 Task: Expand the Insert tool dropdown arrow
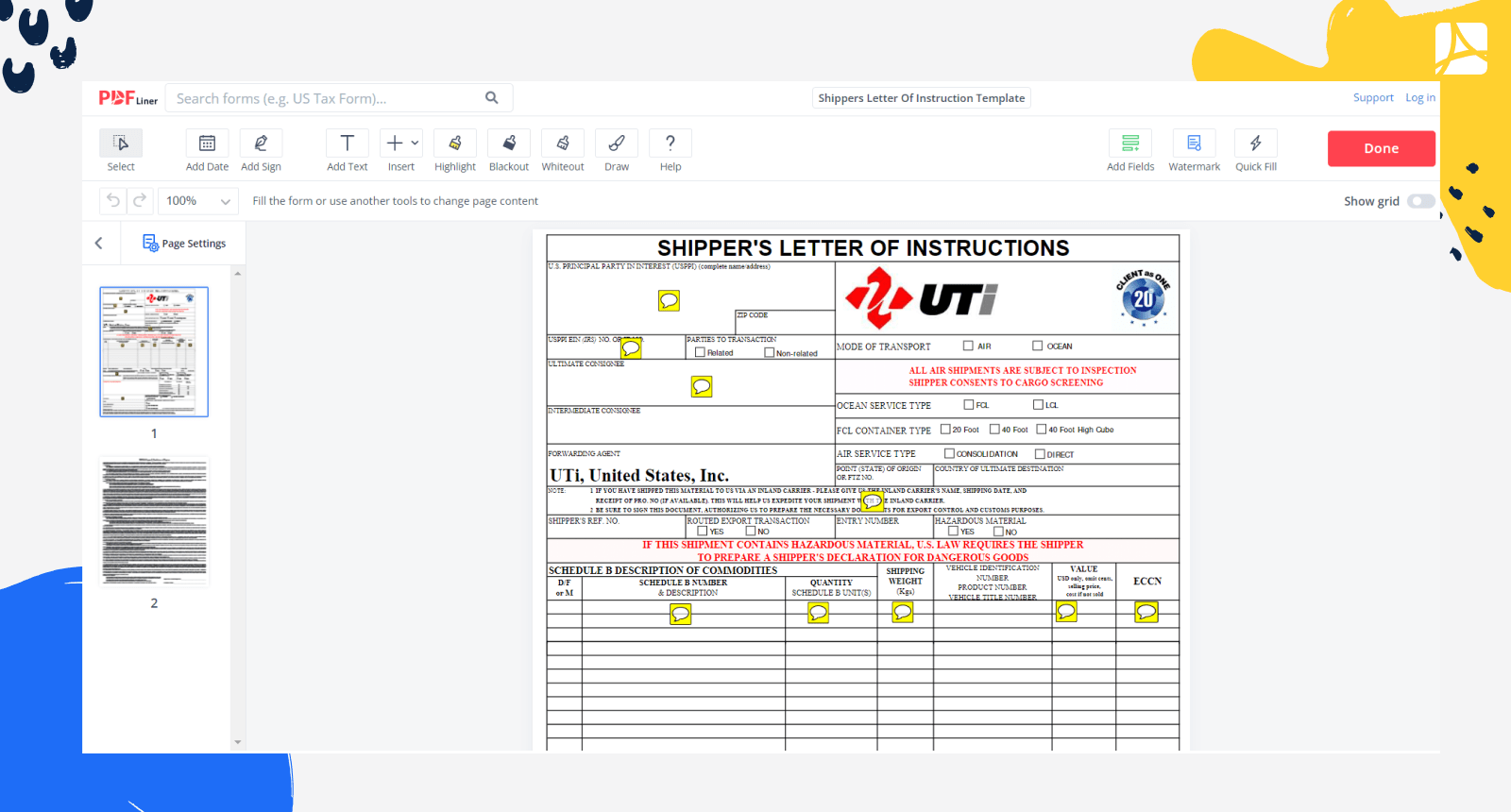(x=415, y=144)
